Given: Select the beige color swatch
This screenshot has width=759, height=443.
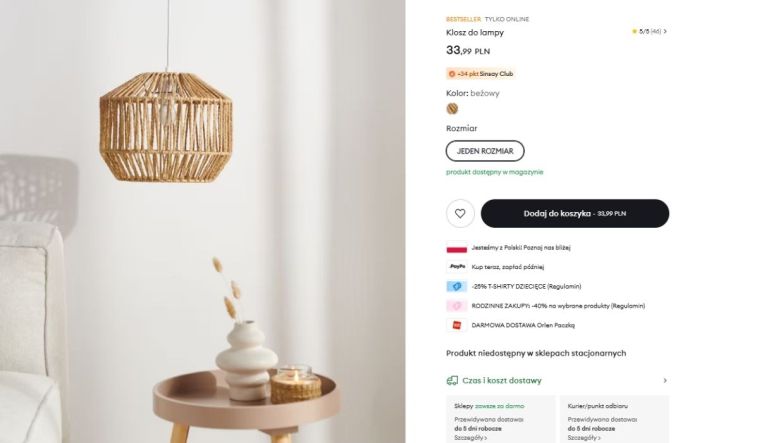Looking at the screenshot, I should tap(452, 109).
